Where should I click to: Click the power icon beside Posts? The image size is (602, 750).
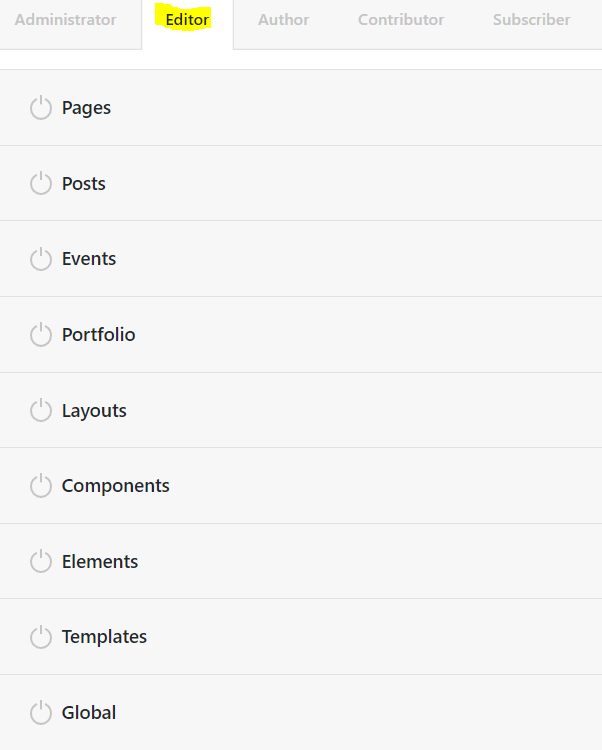[x=40, y=183]
